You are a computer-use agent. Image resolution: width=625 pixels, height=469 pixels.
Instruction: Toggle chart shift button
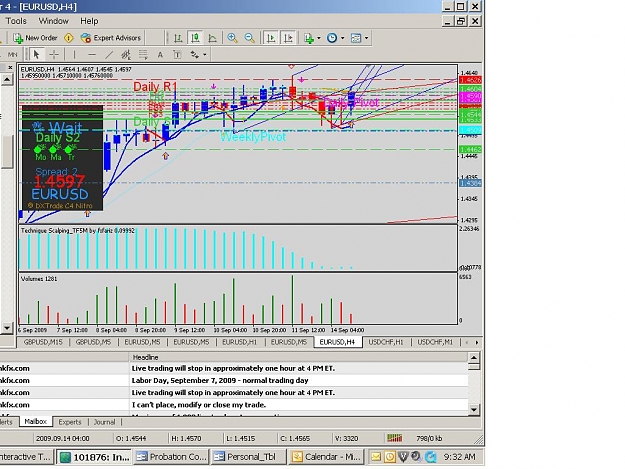click(x=288, y=38)
